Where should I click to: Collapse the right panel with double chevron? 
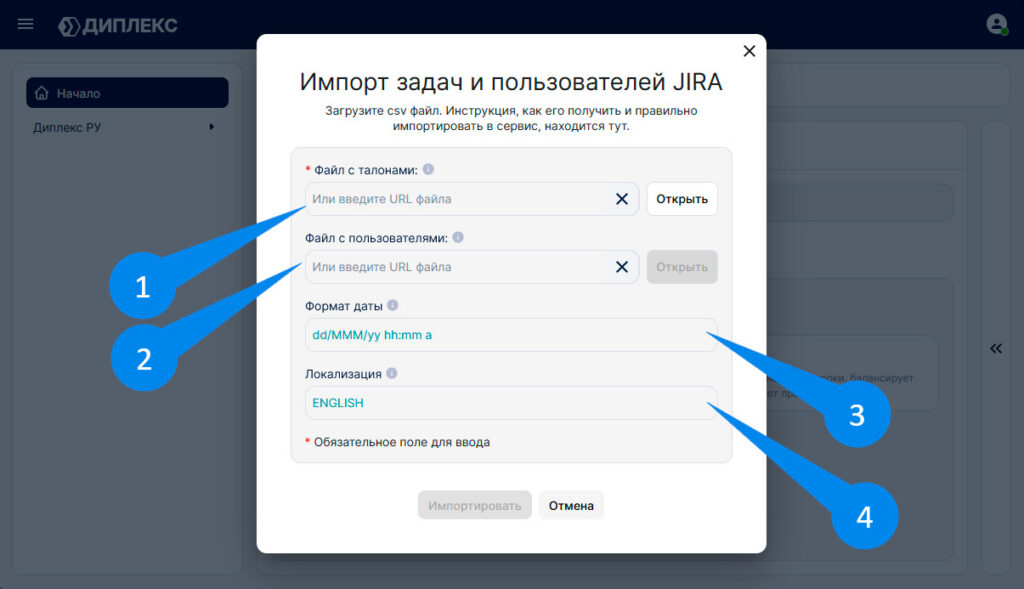(996, 349)
